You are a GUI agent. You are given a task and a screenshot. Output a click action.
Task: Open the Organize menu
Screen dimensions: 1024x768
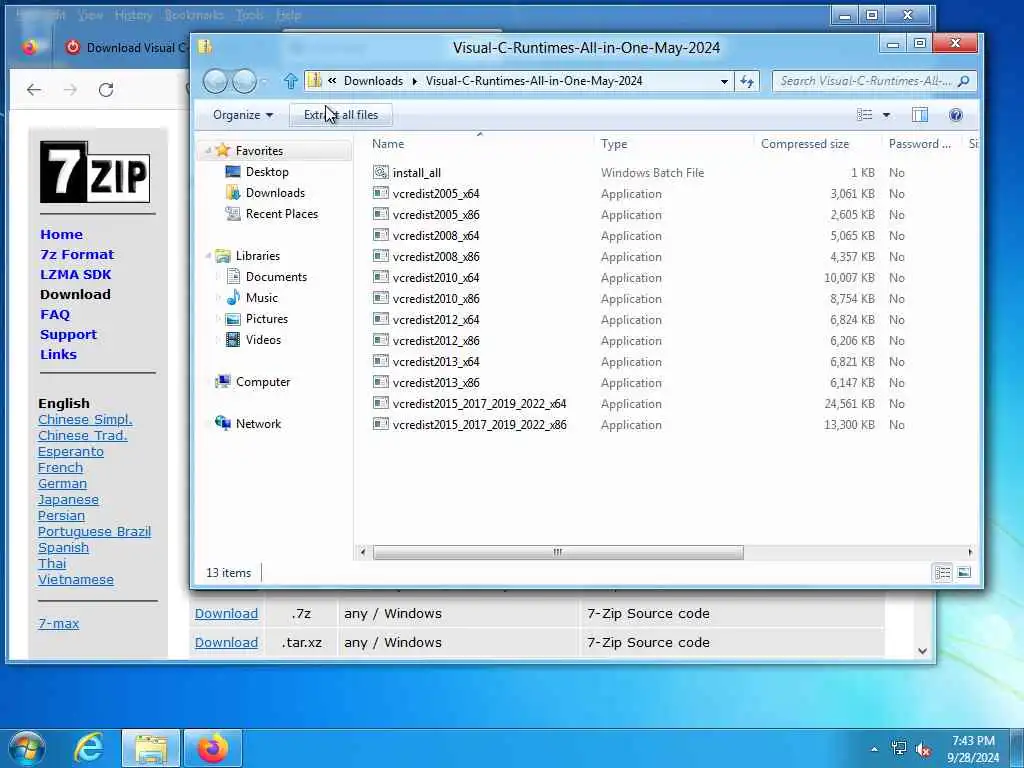(x=242, y=115)
